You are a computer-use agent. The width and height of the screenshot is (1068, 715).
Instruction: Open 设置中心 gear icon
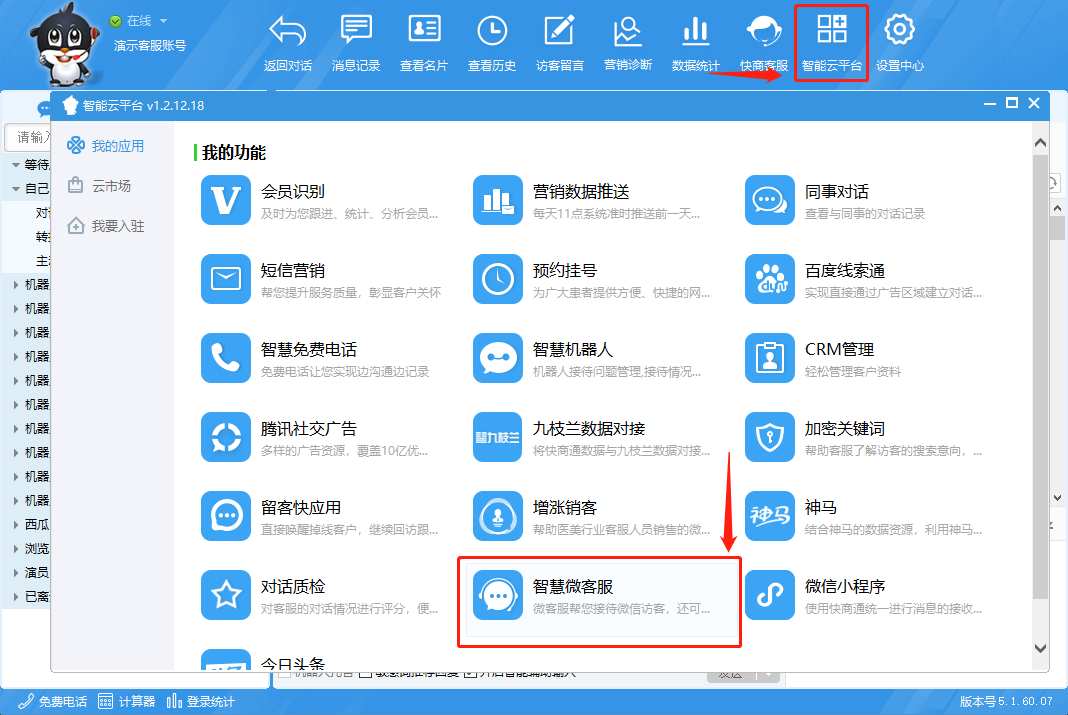[x=899, y=42]
